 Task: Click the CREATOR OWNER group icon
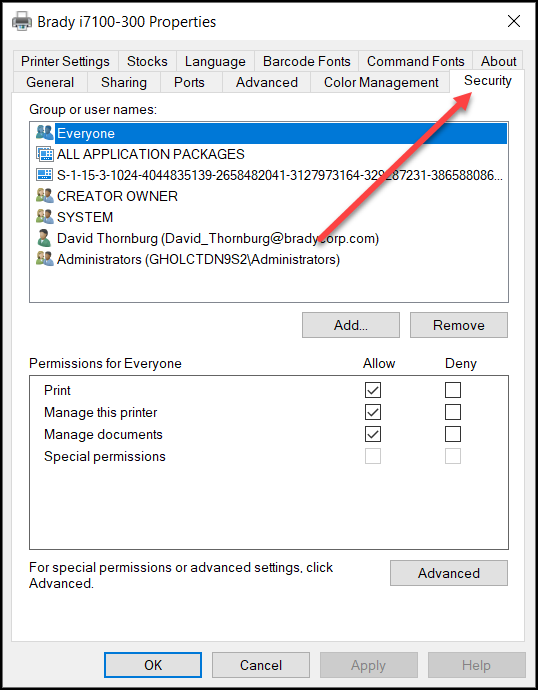point(44,196)
